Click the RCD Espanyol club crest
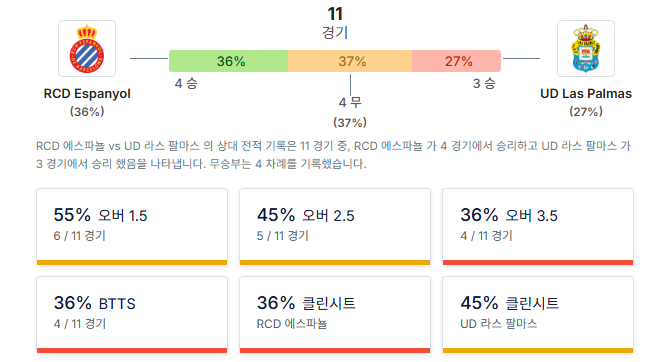664x362 pixels. (87, 49)
